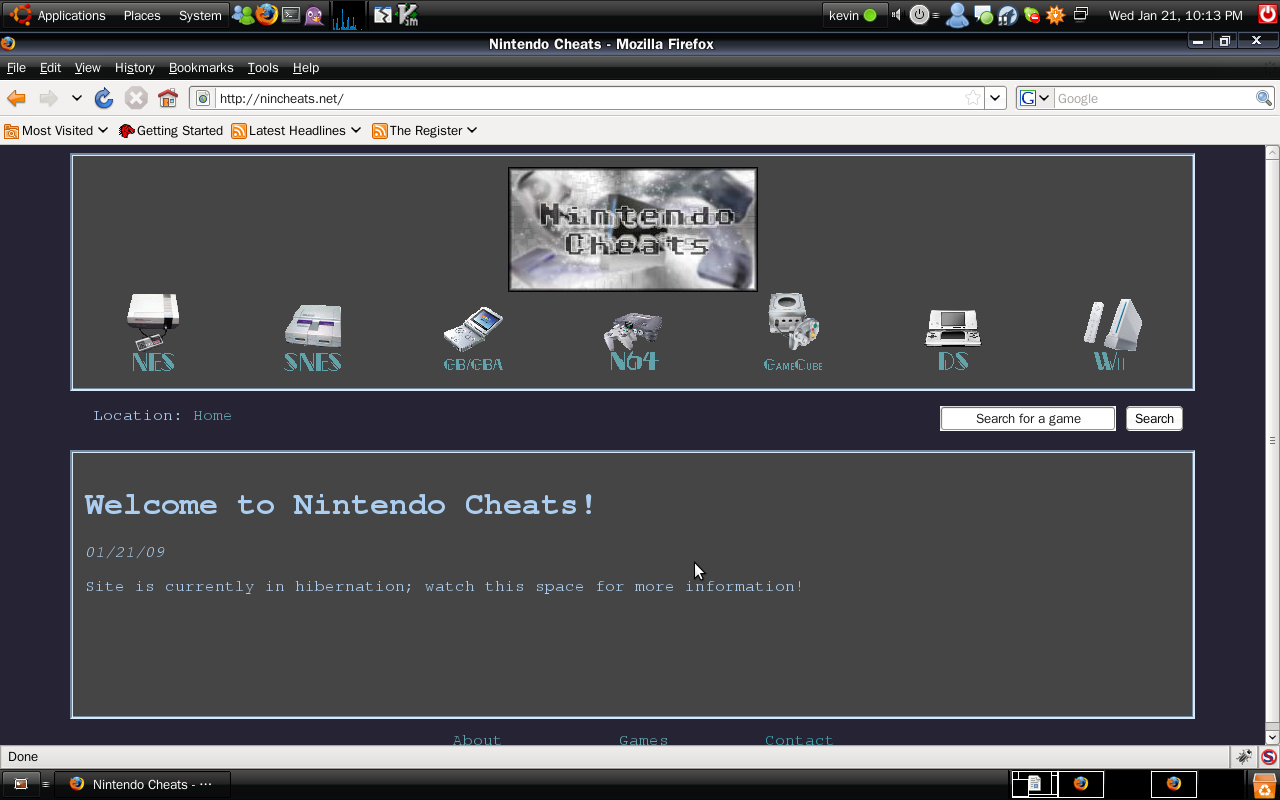
Task: Click the clock showing Wed Jan 21
Action: [x=1175, y=15]
